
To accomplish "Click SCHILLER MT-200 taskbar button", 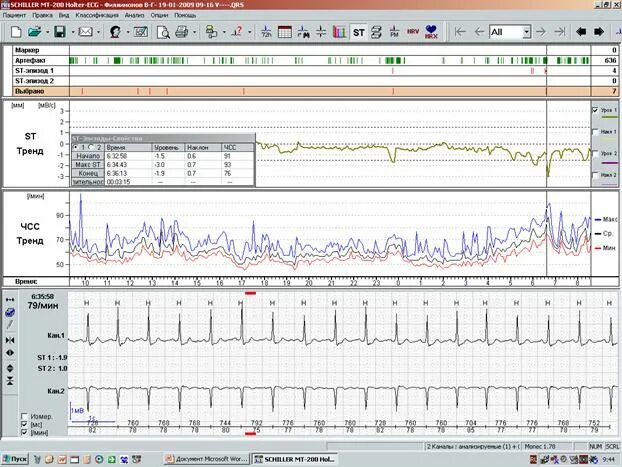I will 295,459.
